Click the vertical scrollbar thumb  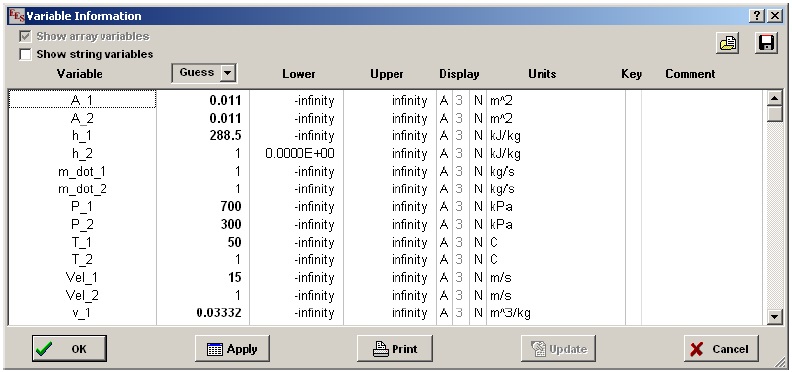point(774,114)
